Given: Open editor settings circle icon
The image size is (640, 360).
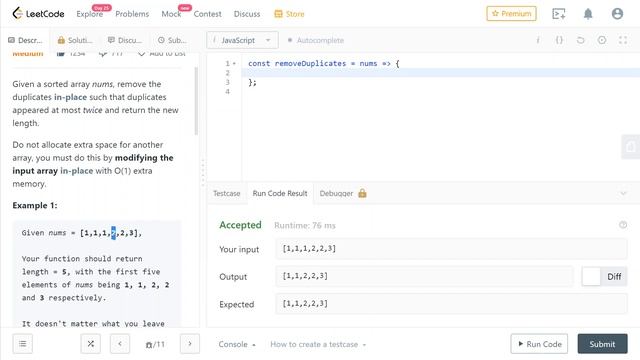Looking at the screenshot, I should (602, 40).
